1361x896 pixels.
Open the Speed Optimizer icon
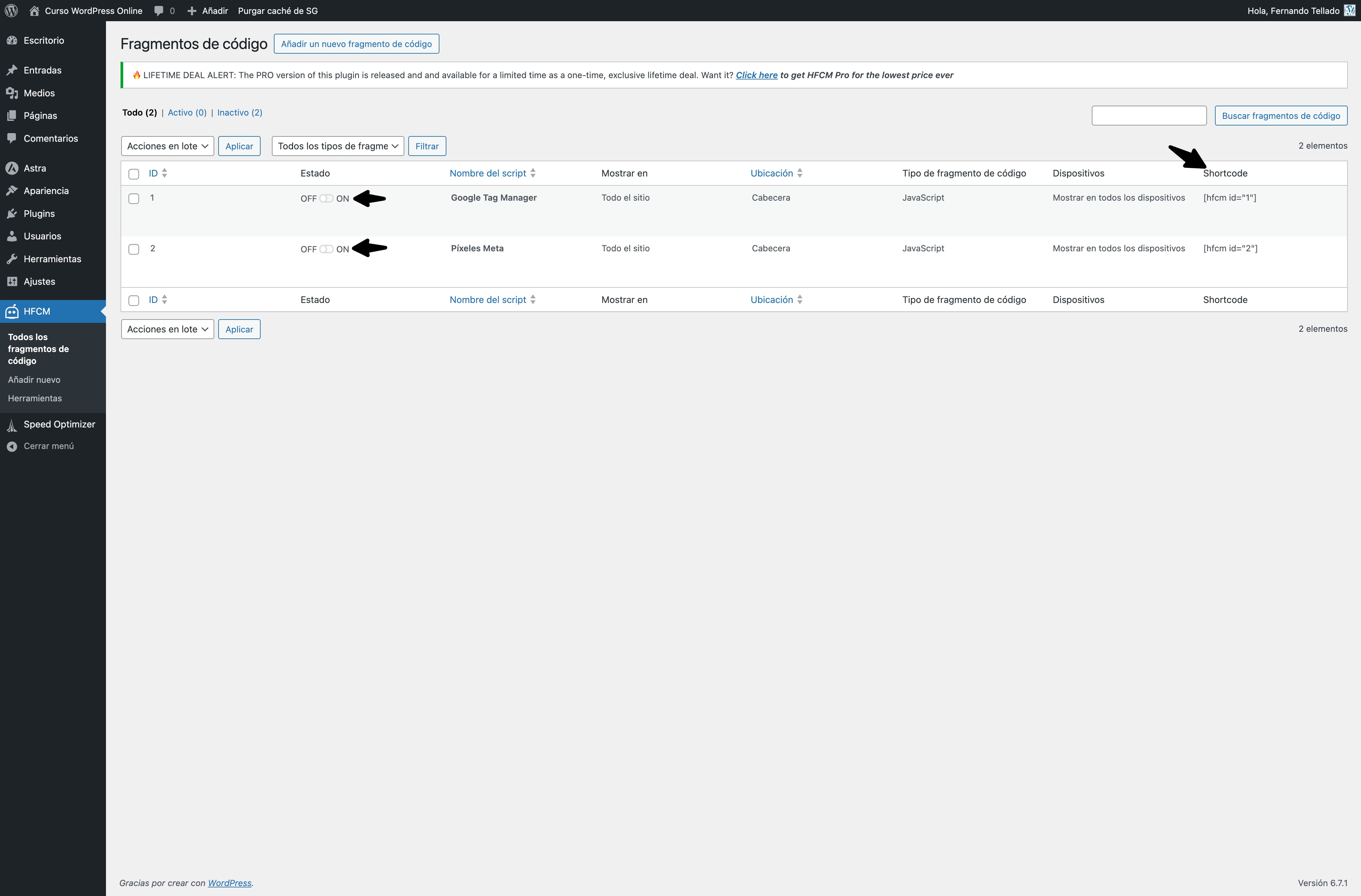click(13, 424)
